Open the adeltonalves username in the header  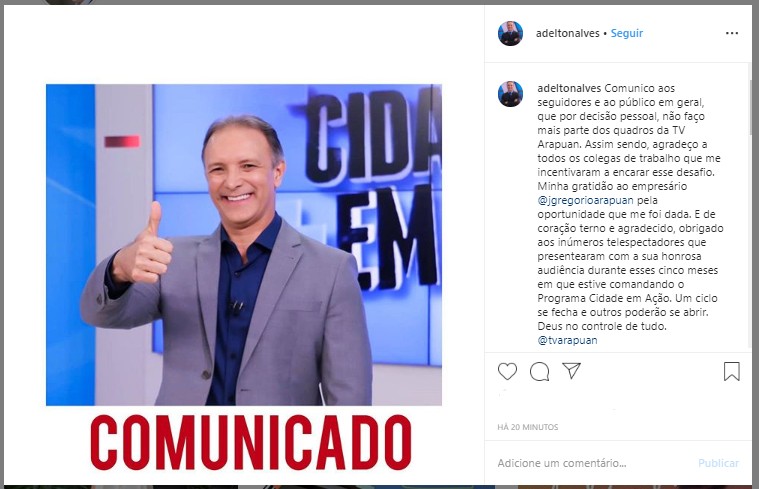click(x=567, y=33)
